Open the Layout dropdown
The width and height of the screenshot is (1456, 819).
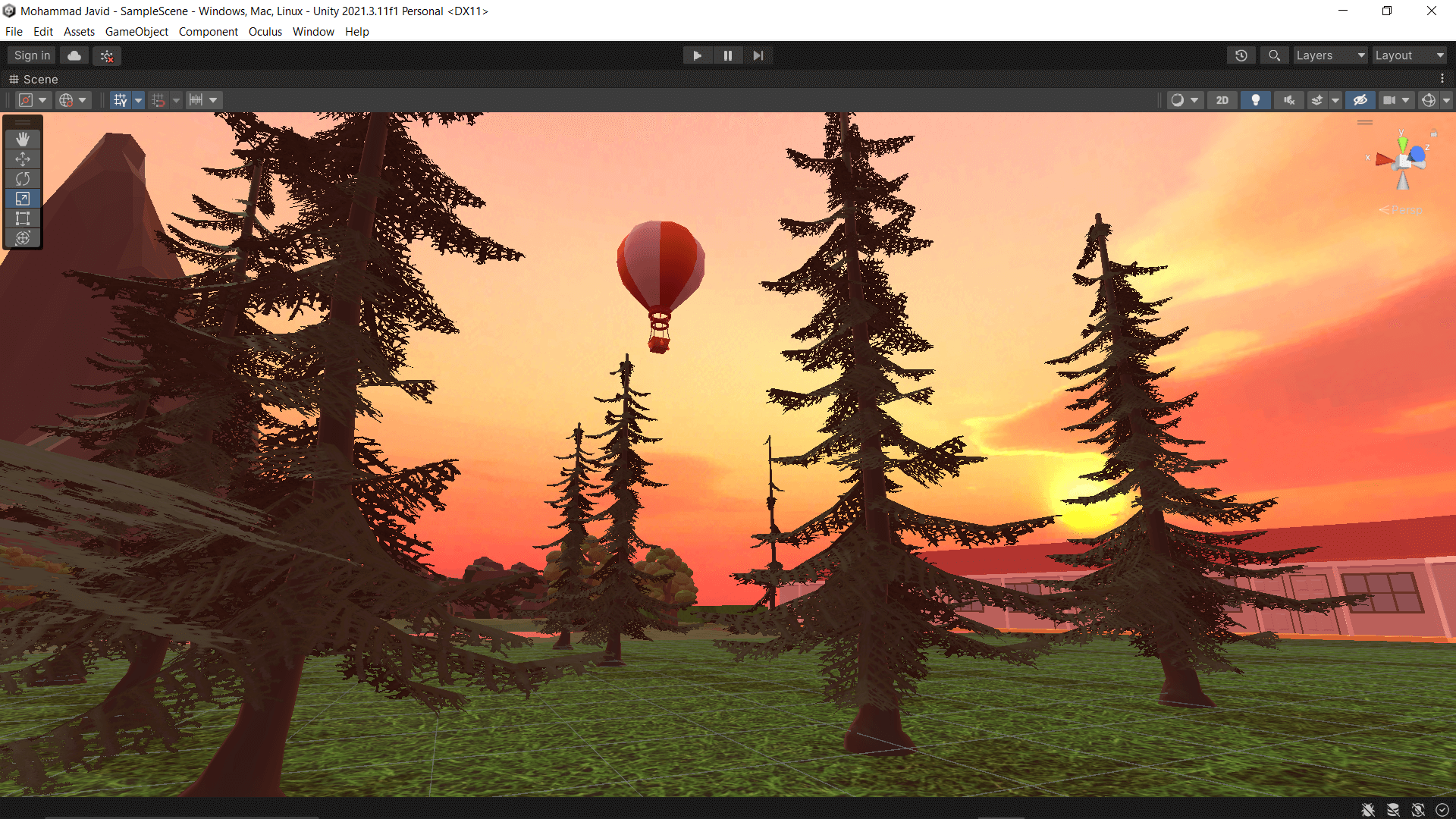coord(1409,55)
